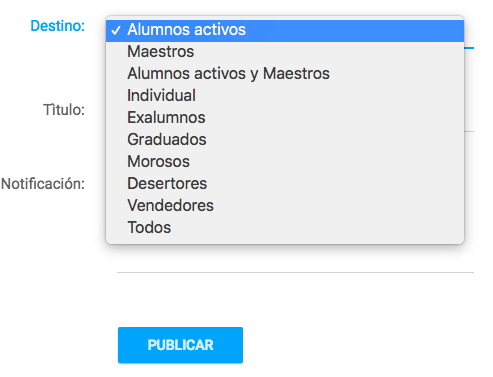Image resolution: width=493 pixels, height=377 pixels.
Task: Select the Alumnos activos option
Action: (x=285, y=30)
